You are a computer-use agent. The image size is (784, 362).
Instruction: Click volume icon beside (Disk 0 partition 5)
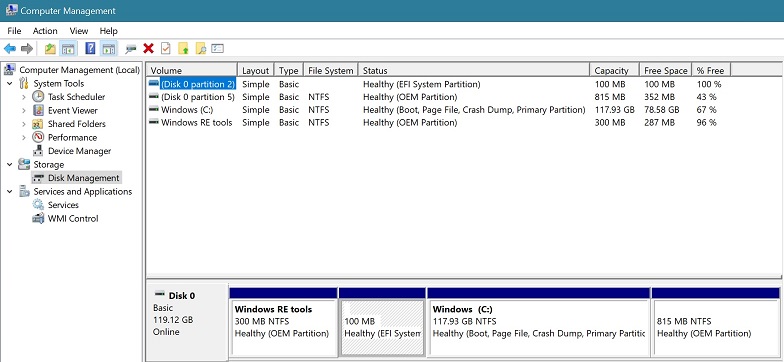pos(154,96)
